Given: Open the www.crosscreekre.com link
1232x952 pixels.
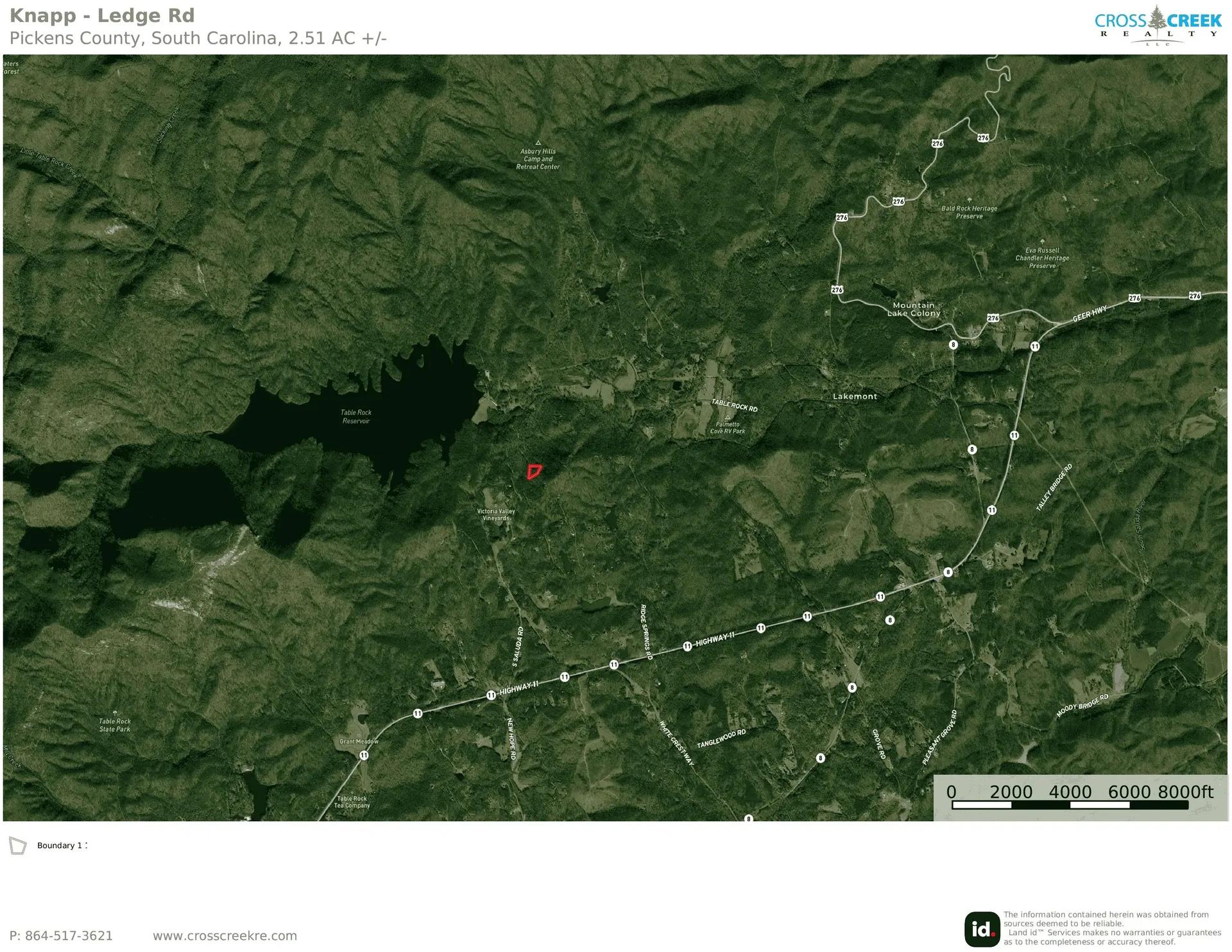Looking at the screenshot, I should click(x=225, y=936).
